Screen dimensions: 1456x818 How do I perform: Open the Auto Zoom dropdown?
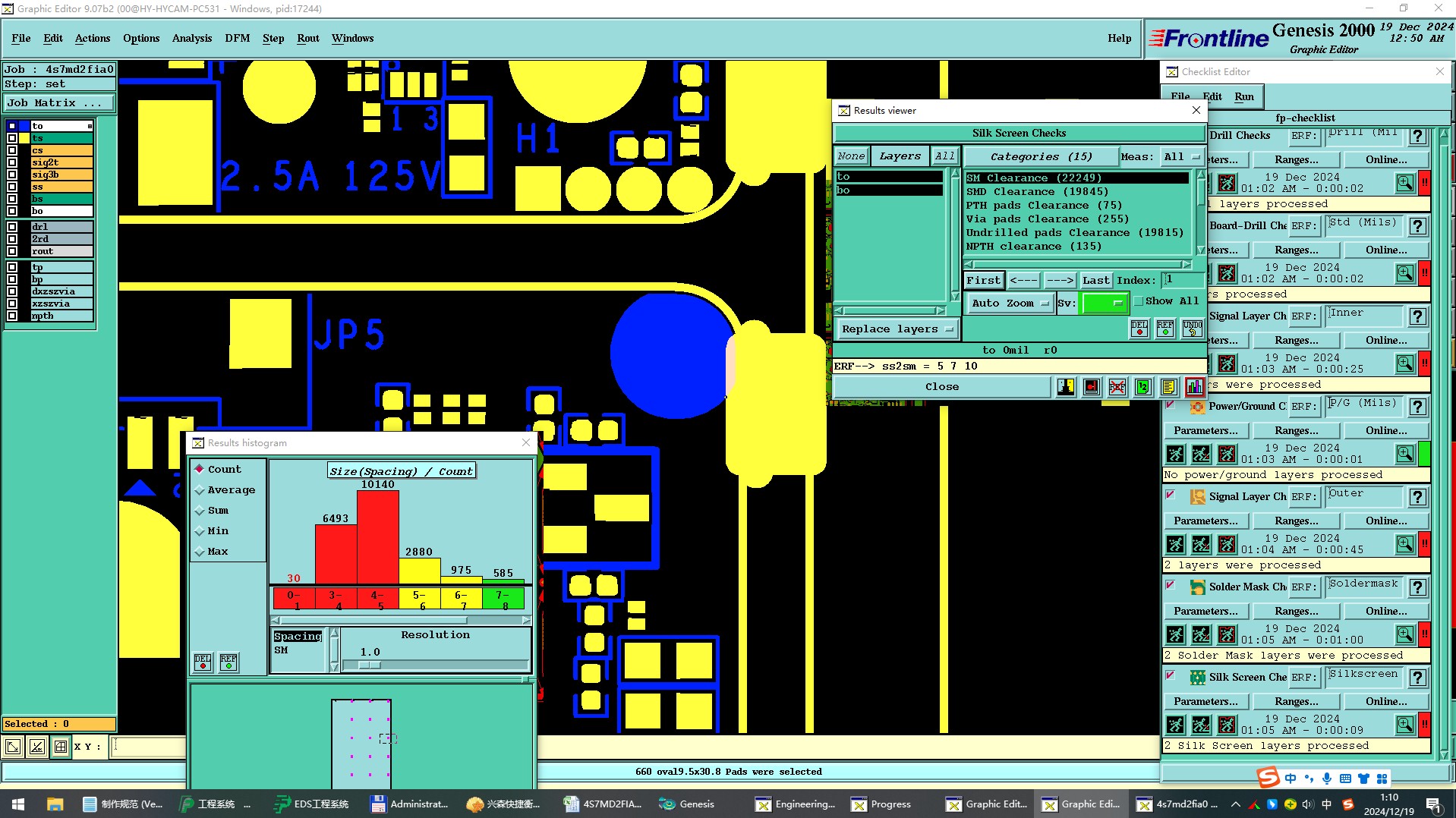(x=1010, y=304)
